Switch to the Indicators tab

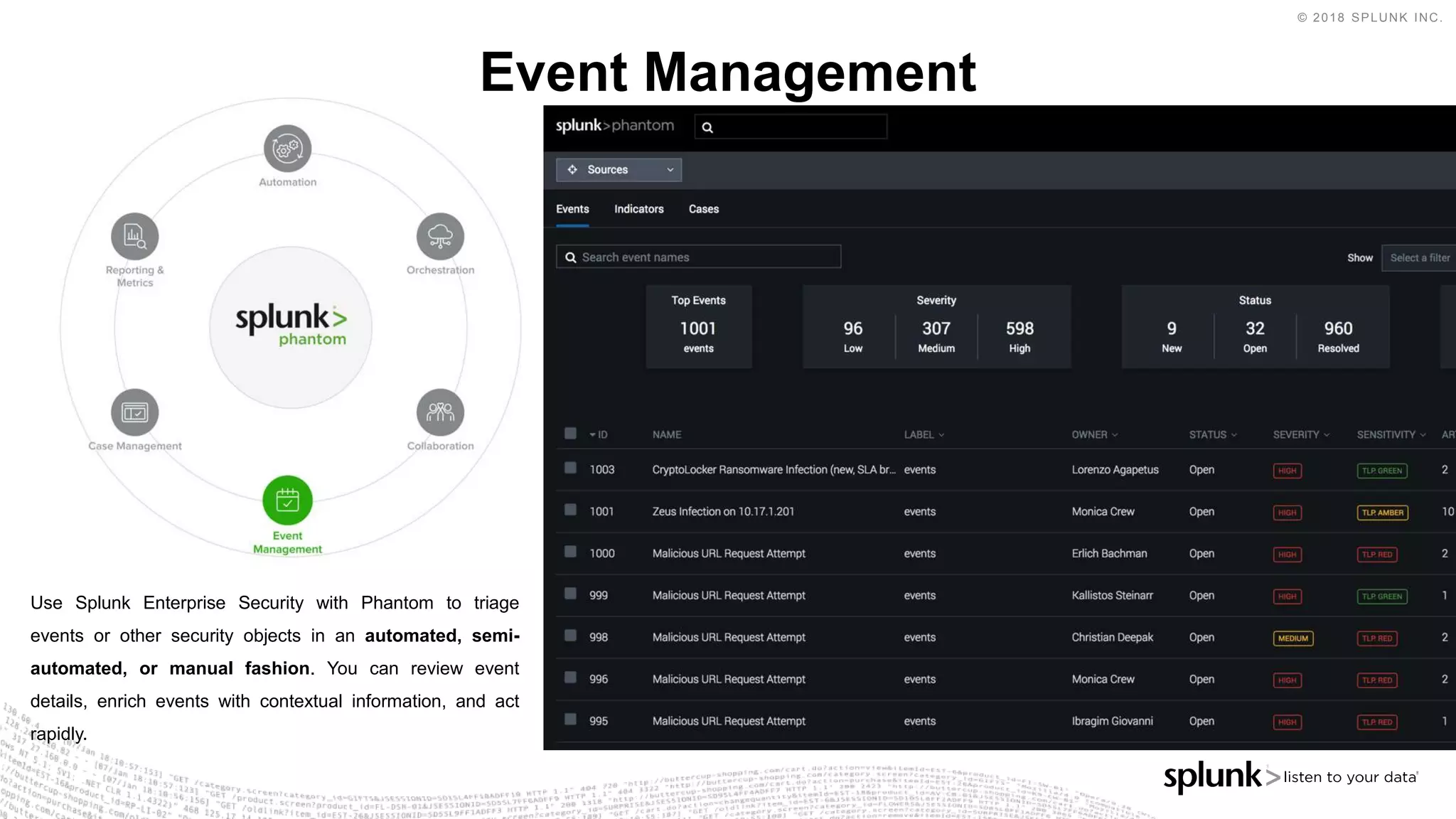point(639,209)
